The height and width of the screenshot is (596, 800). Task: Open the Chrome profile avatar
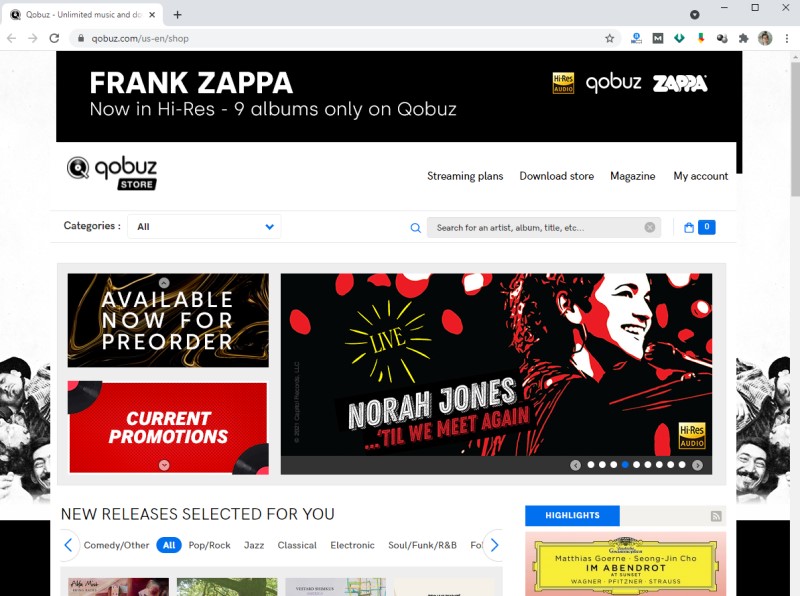tap(765, 38)
